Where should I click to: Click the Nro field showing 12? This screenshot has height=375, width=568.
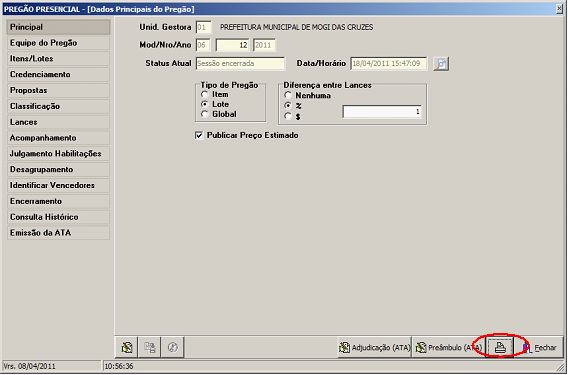[x=233, y=45]
